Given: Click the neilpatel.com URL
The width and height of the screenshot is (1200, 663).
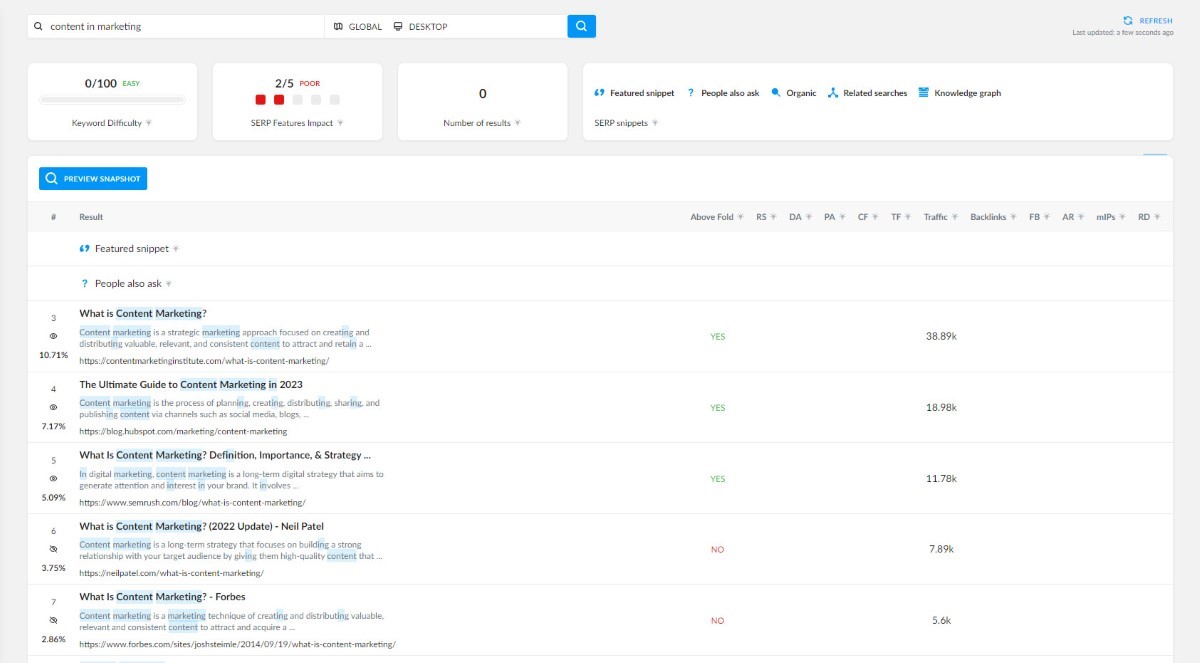Looking at the screenshot, I should 171,574.
